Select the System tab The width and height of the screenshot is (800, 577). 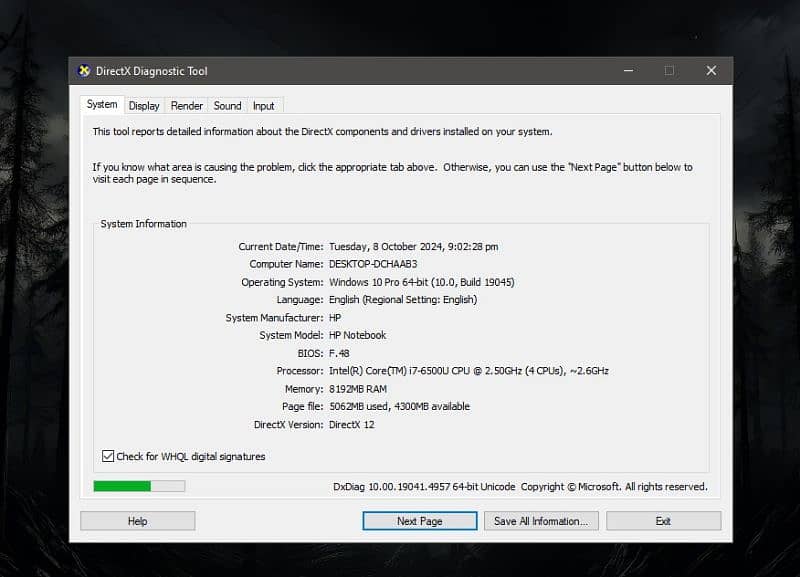(102, 105)
